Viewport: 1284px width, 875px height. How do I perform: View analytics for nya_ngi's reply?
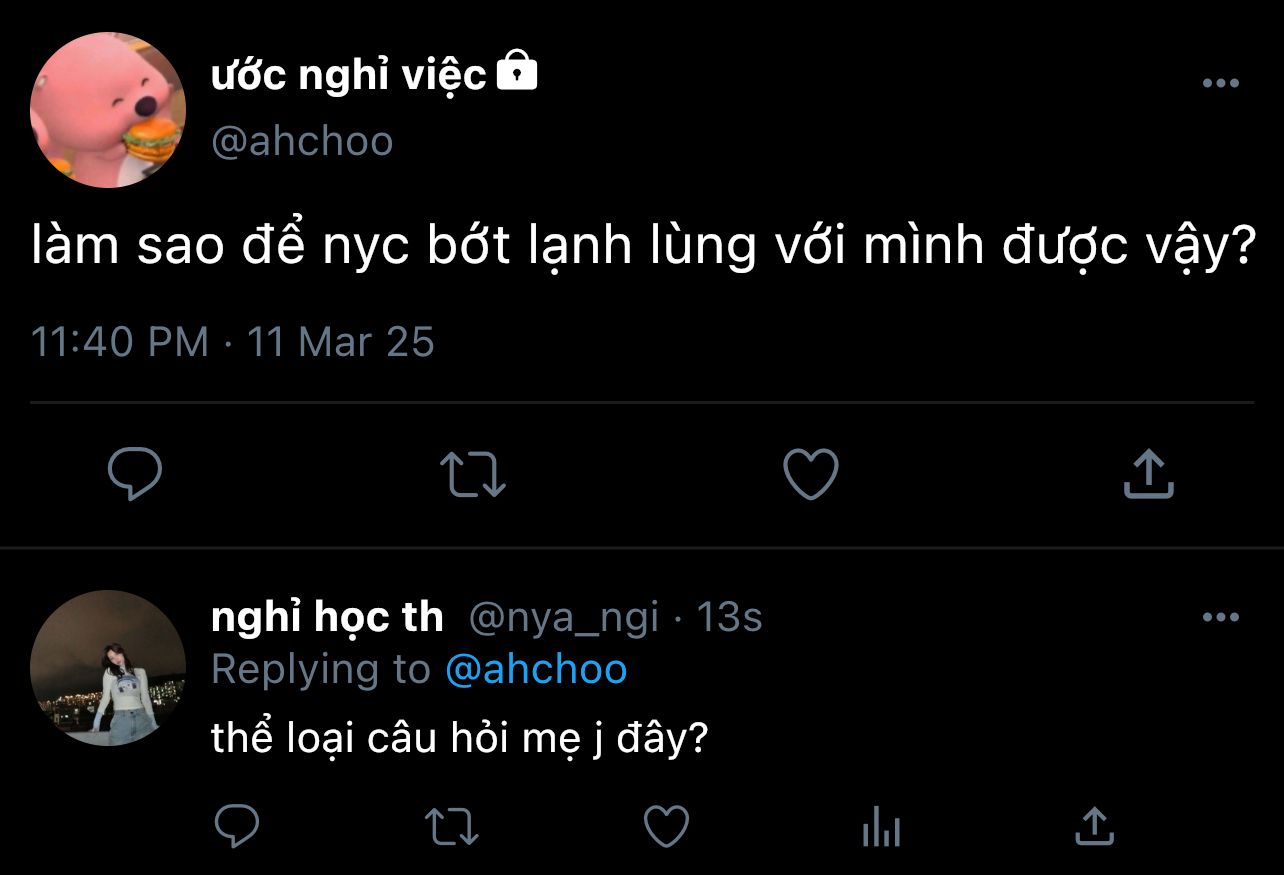pos(881,828)
